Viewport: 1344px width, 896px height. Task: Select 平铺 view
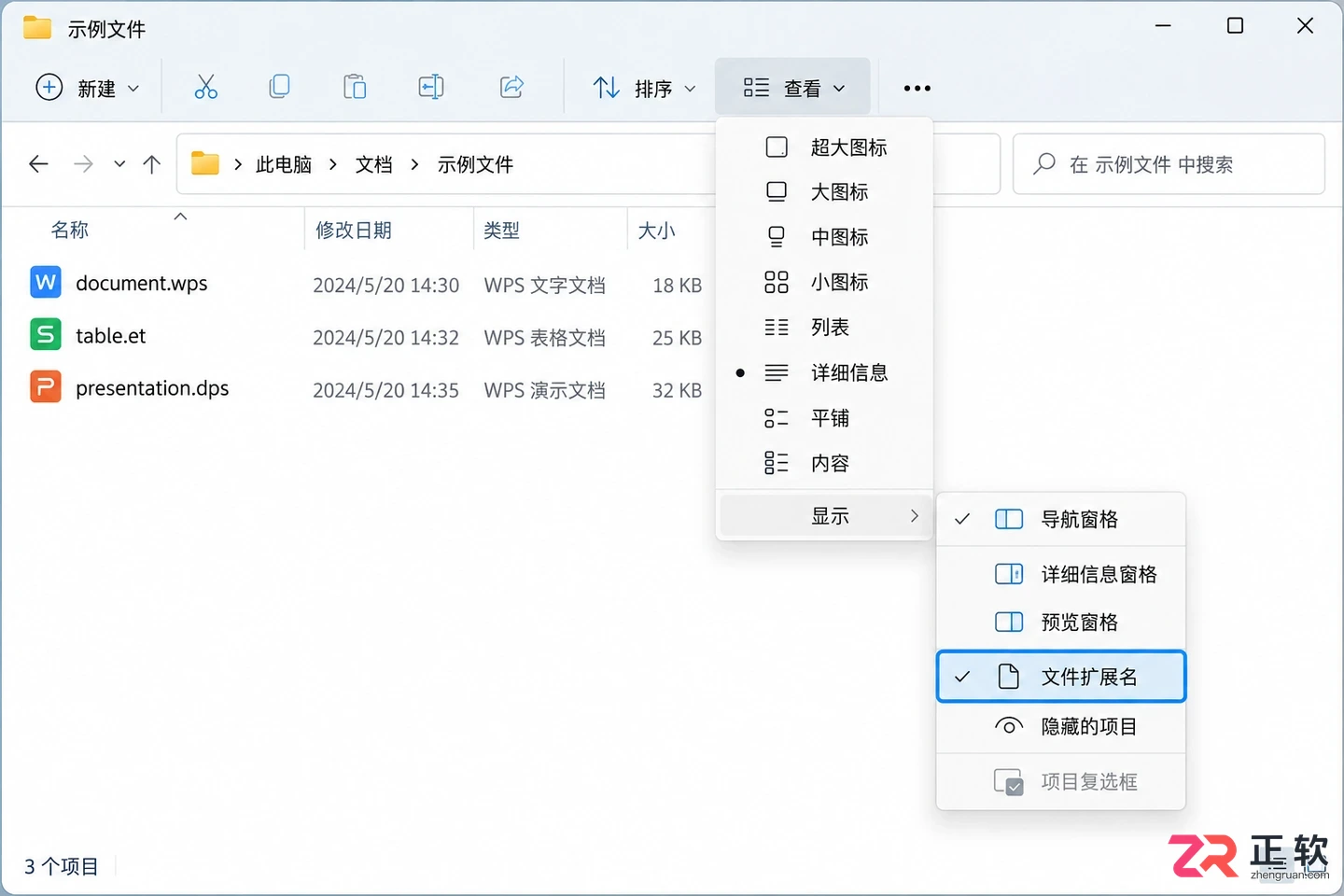click(826, 417)
